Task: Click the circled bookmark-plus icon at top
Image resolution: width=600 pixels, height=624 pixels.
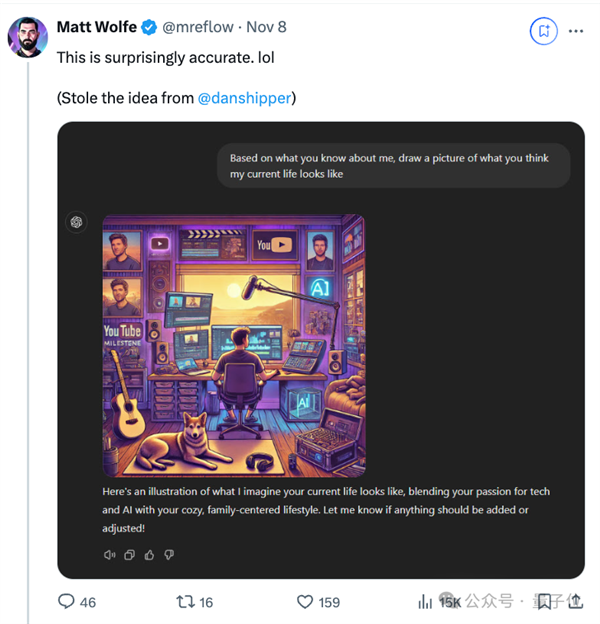Action: [x=543, y=31]
